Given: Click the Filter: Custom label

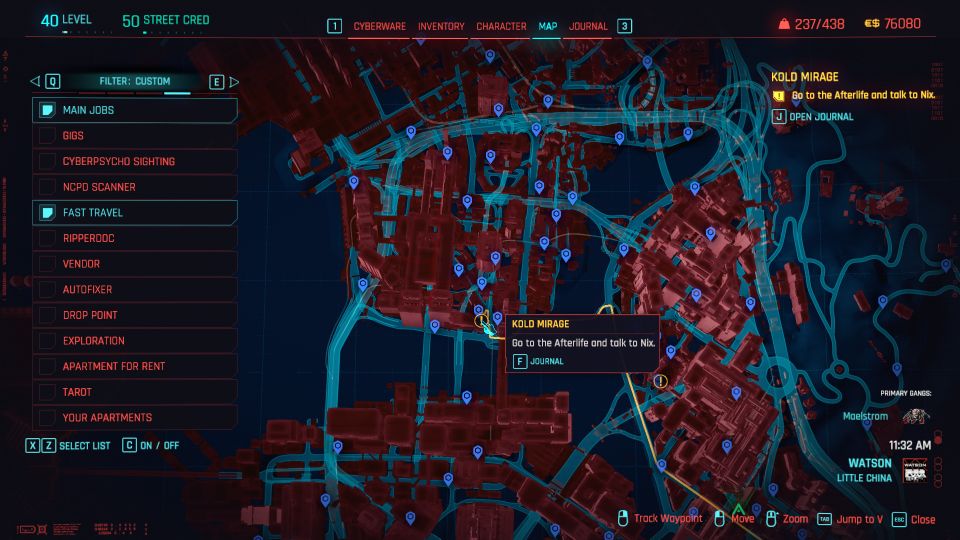Looking at the screenshot, I should [x=135, y=81].
